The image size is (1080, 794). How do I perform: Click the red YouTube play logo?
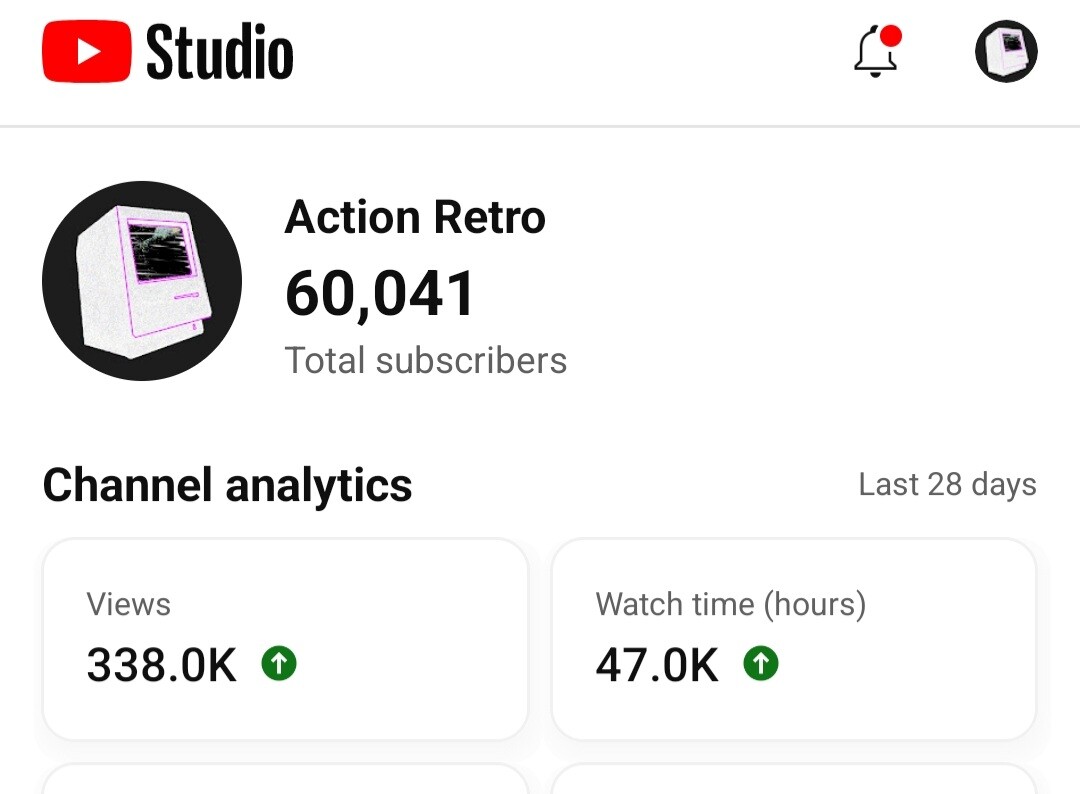87,52
